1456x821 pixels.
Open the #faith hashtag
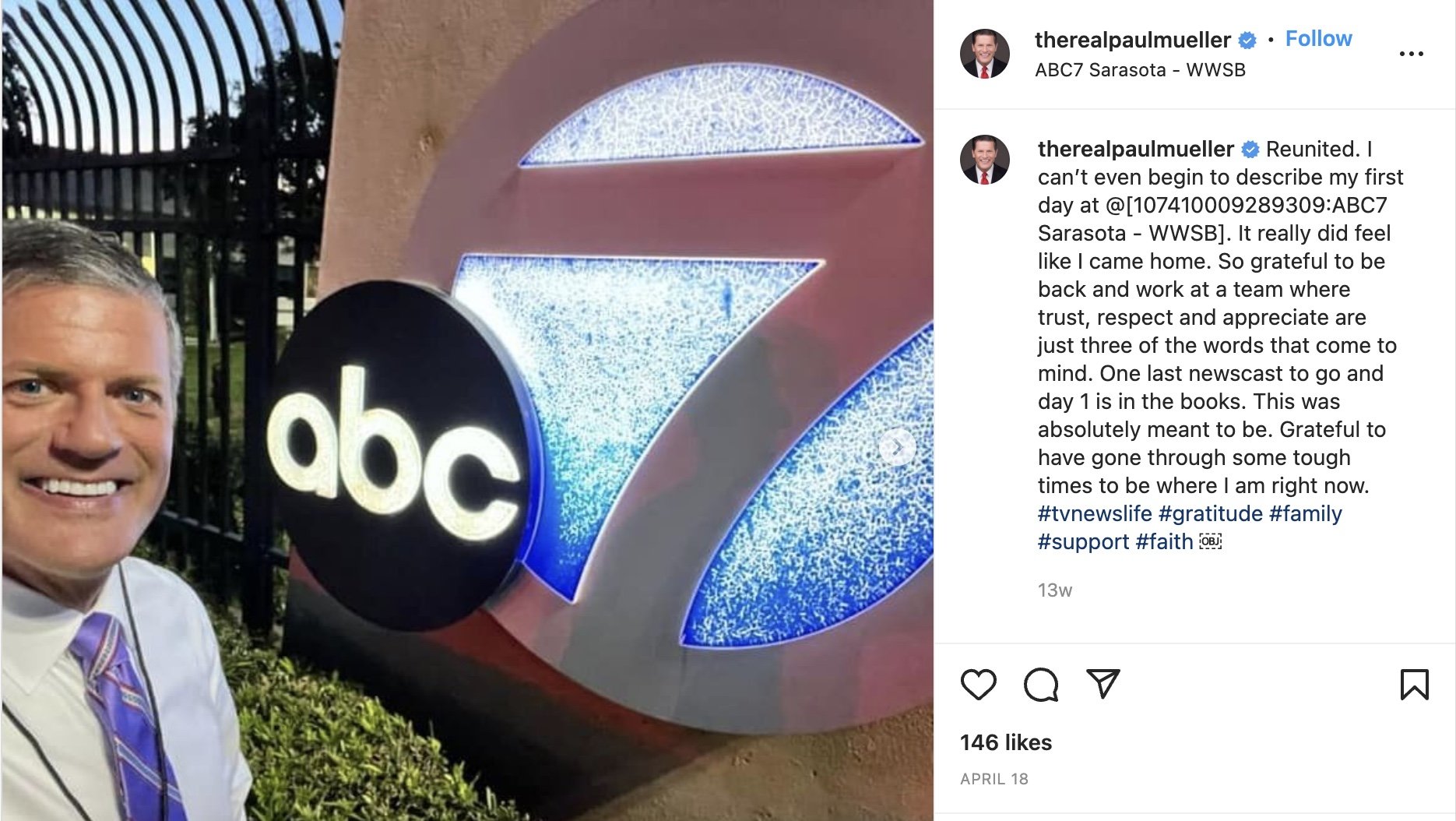pos(1164,541)
